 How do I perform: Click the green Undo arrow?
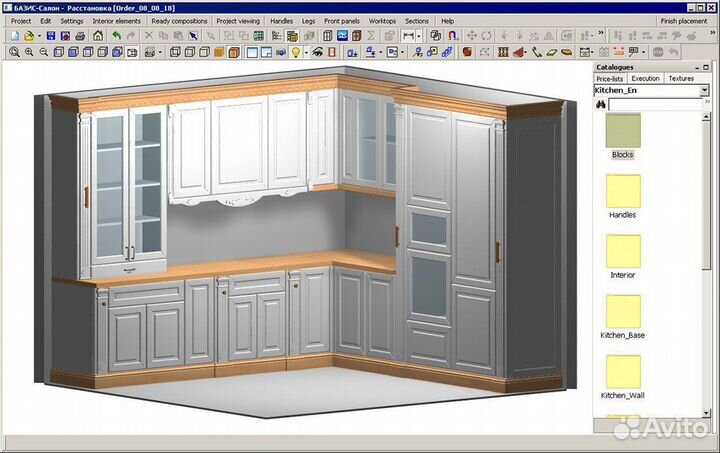[x=116, y=36]
